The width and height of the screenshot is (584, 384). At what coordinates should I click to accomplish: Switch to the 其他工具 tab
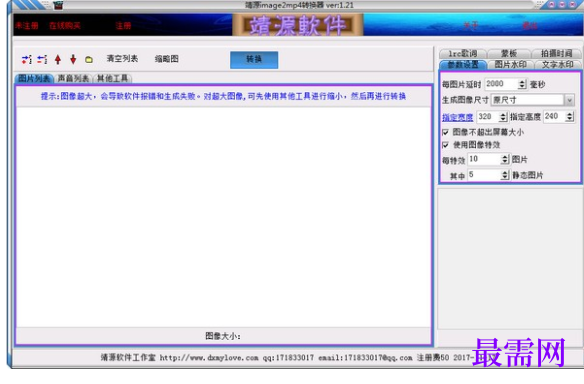pyautogui.click(x=112, y=78)
